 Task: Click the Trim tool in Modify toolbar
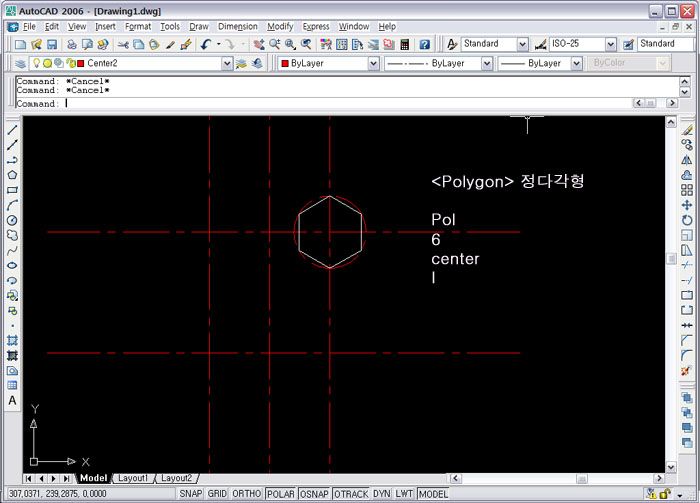[687, 266]
